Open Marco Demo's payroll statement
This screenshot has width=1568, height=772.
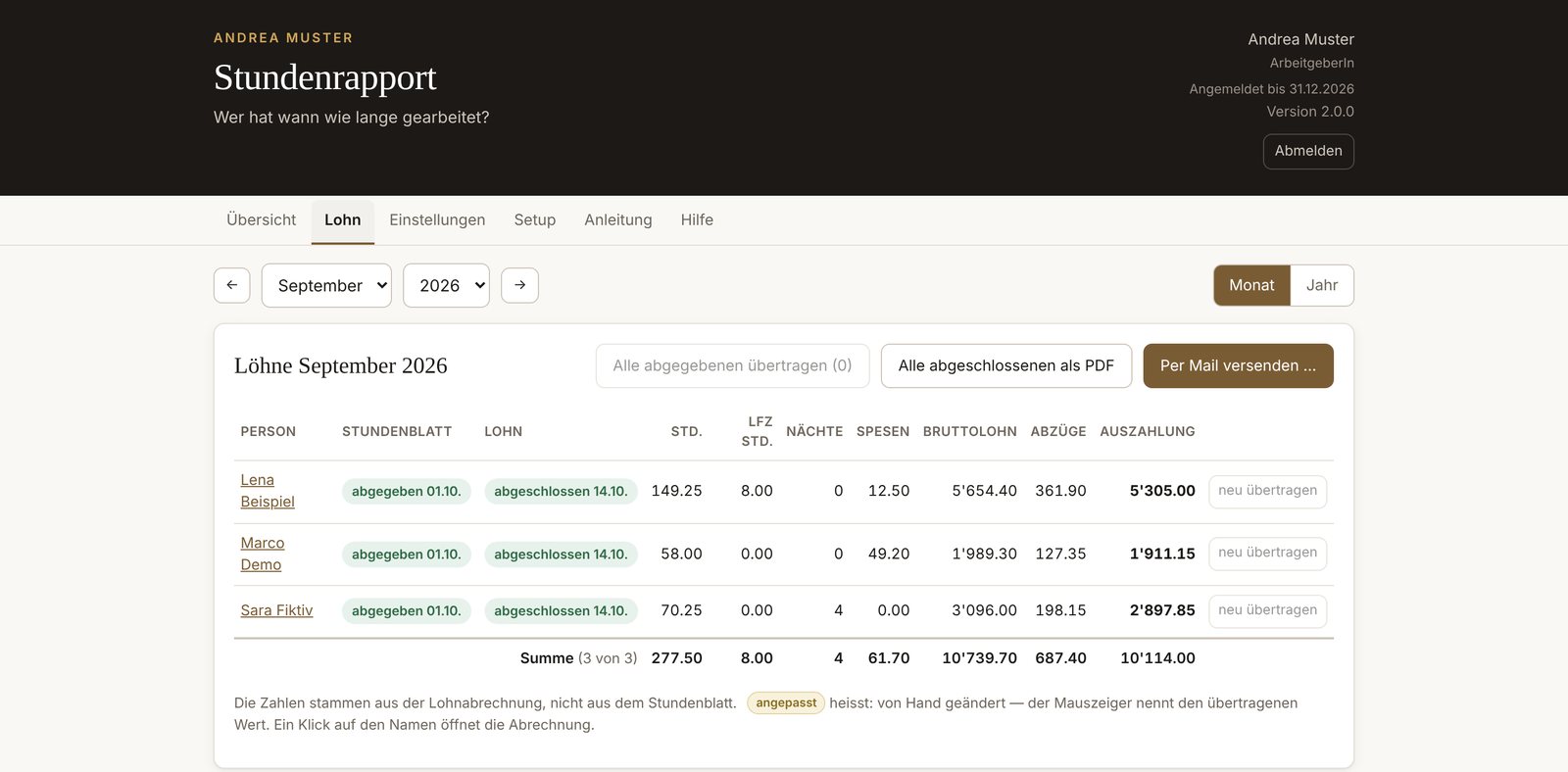263,554
